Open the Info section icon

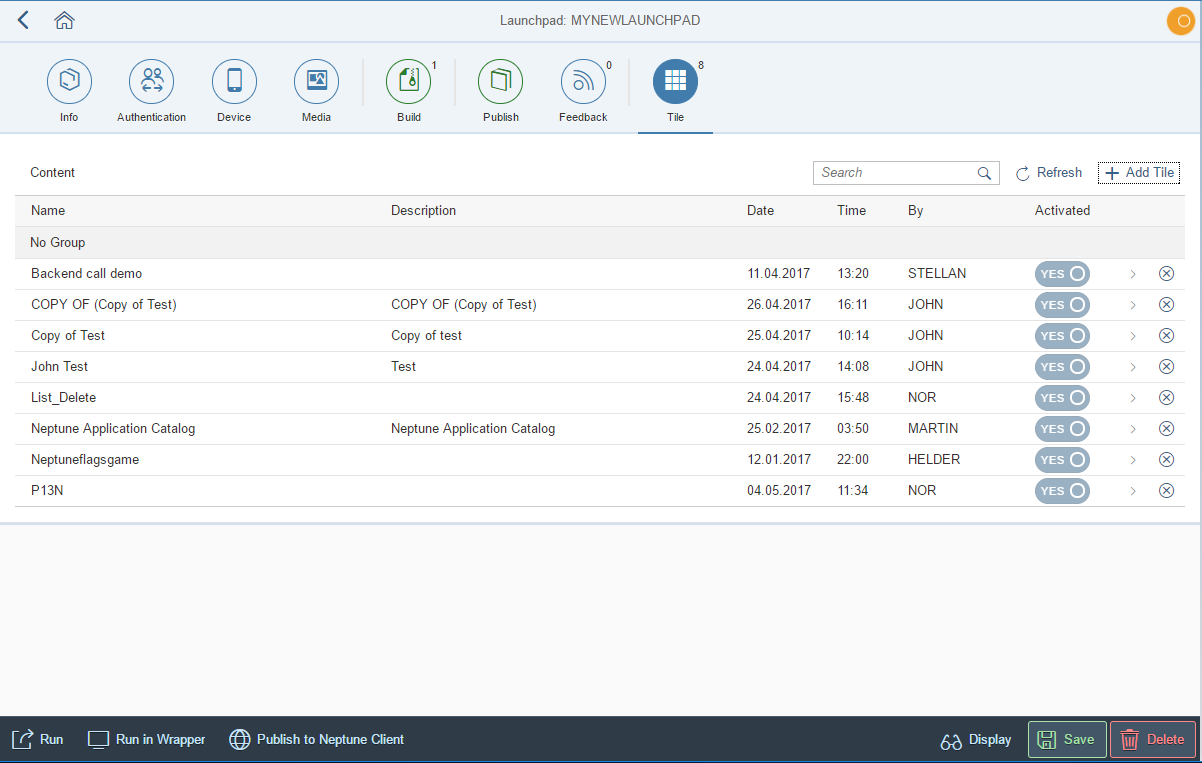tap(69, 82)
